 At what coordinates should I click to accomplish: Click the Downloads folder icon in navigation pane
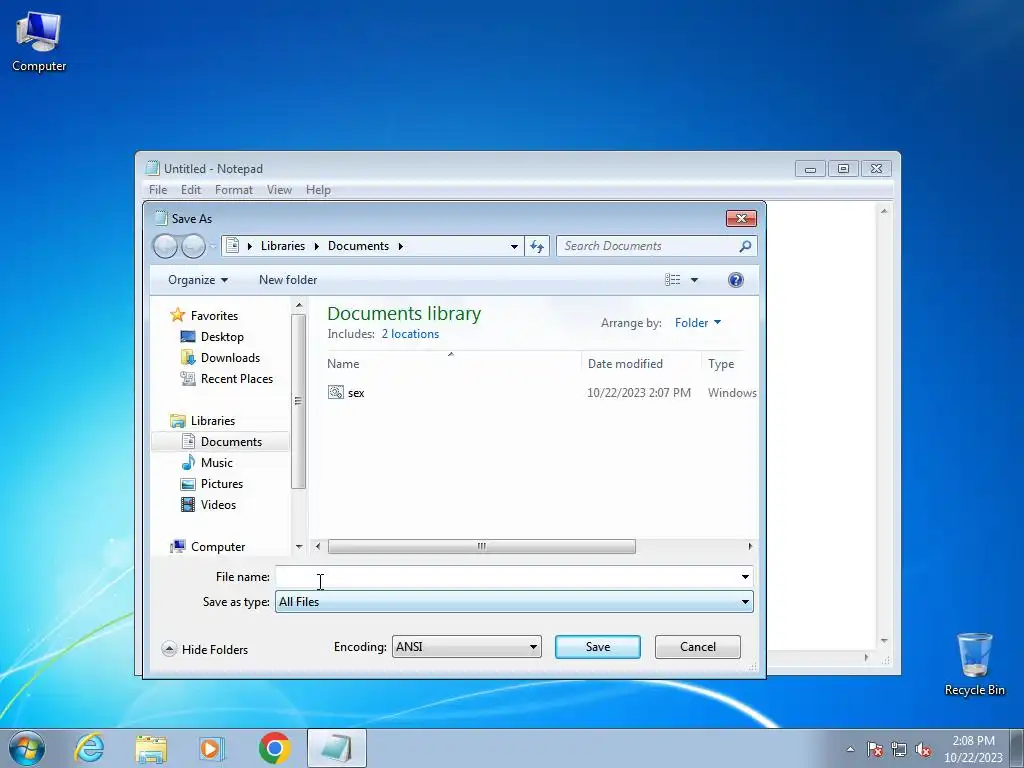click(x=188, y=358)
